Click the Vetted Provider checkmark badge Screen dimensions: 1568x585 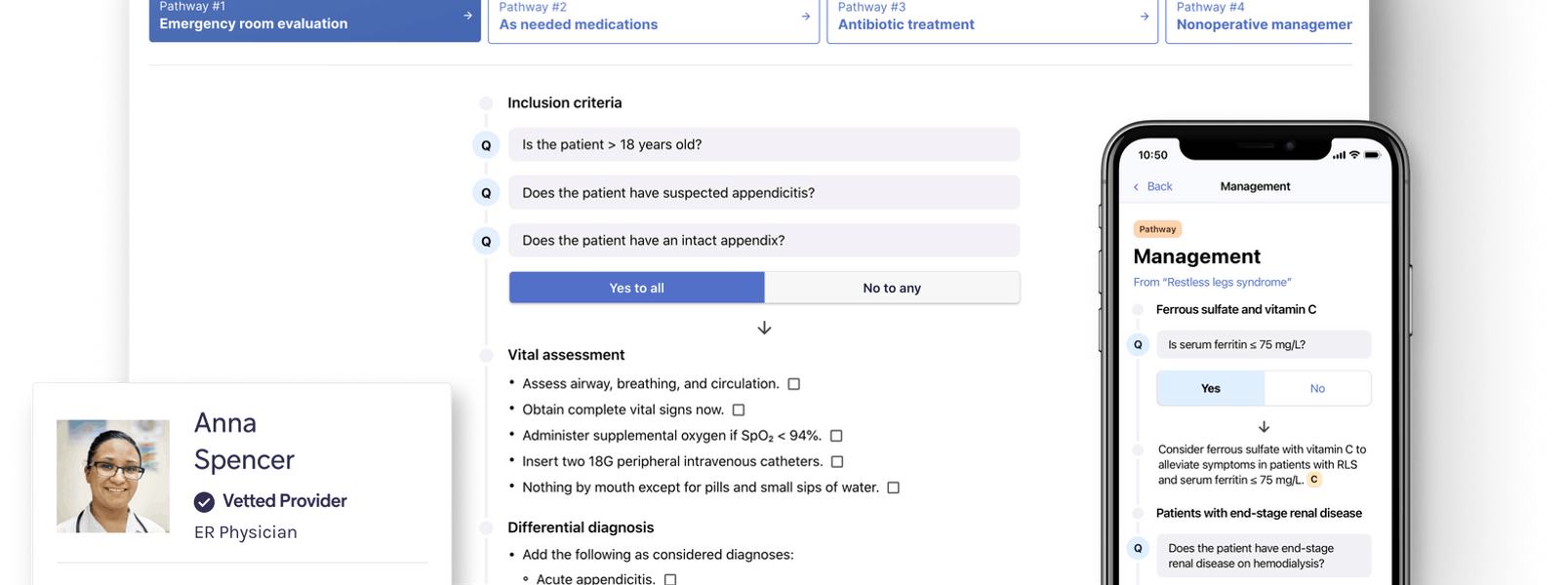204,501
